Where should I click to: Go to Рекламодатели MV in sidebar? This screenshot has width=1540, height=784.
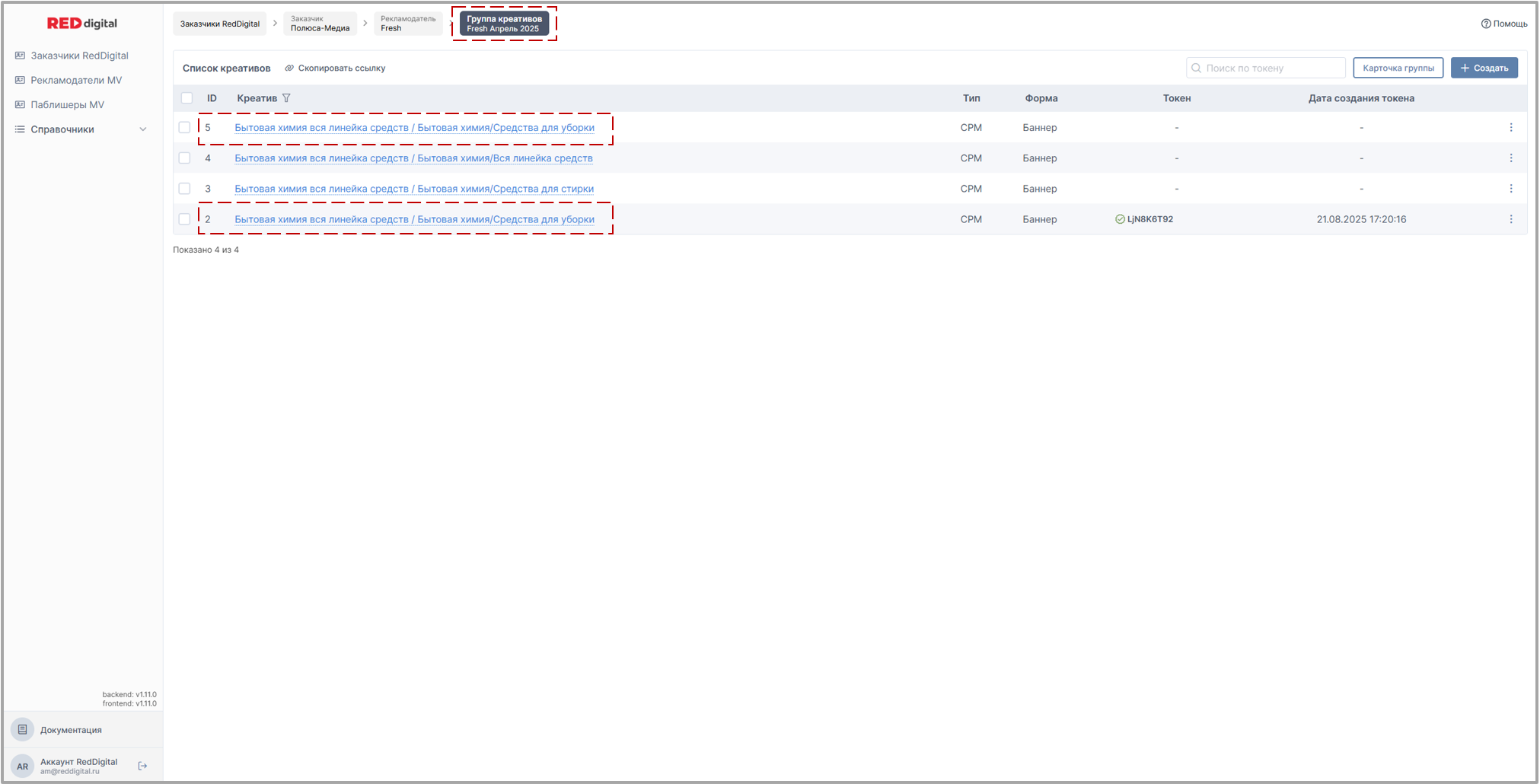tap(76, 80)
